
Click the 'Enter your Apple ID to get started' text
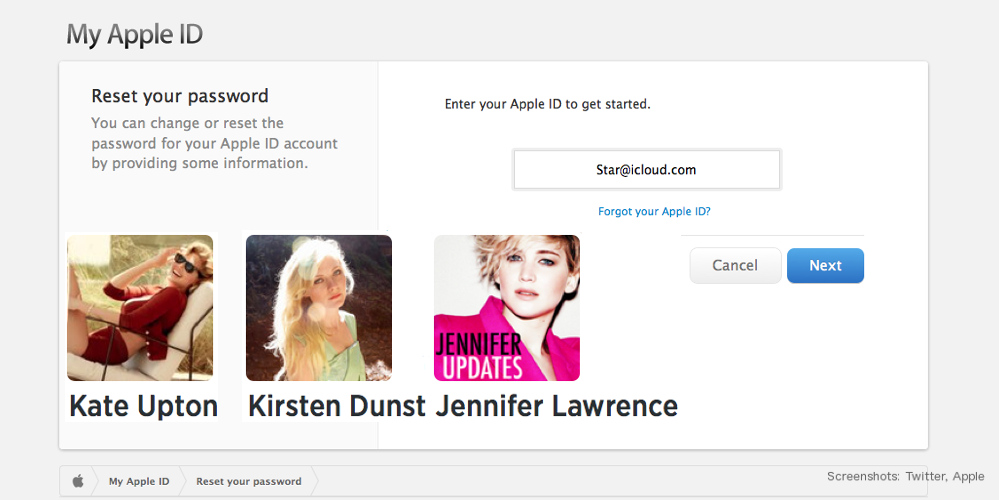click(548, 104)
